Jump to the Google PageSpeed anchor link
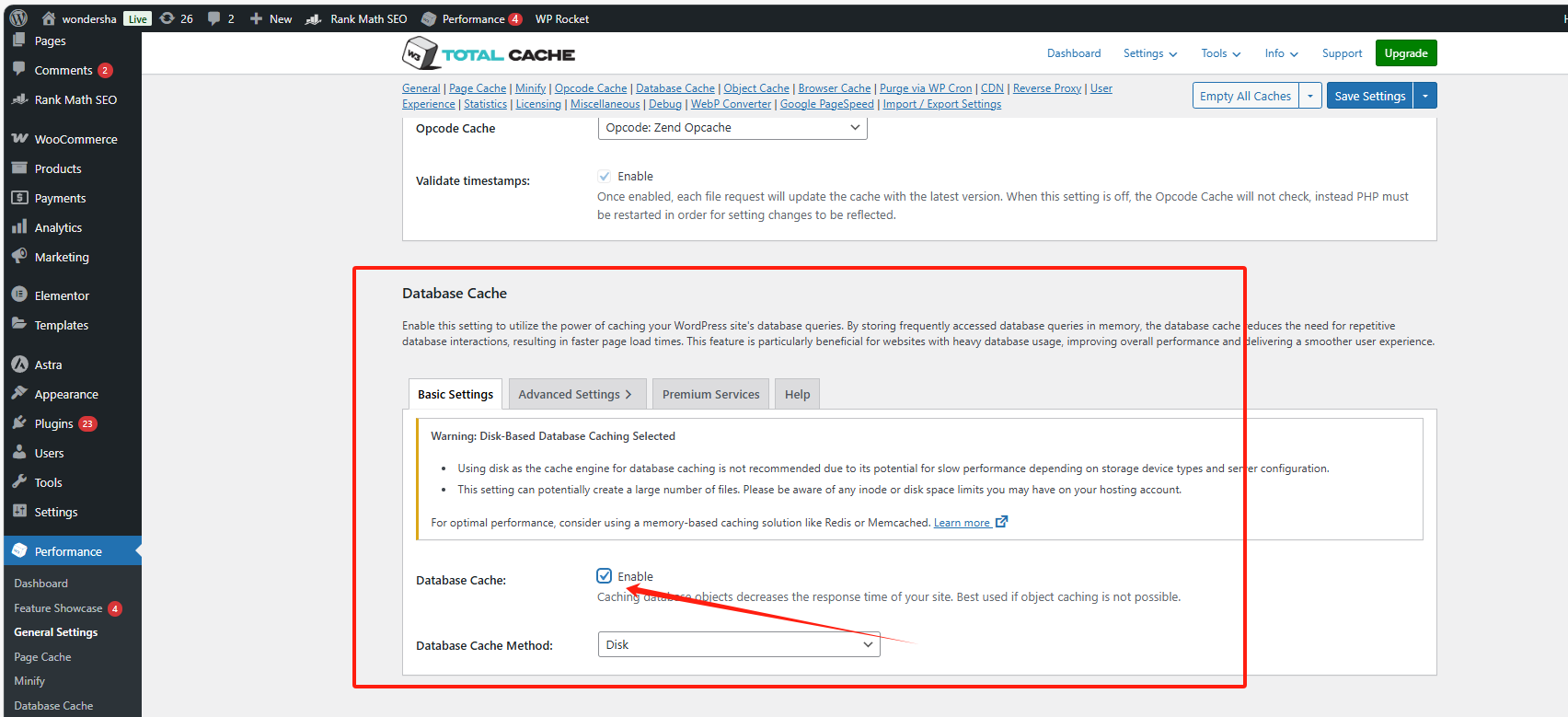This screenshot has height=717, width=1568. (827, 104)
